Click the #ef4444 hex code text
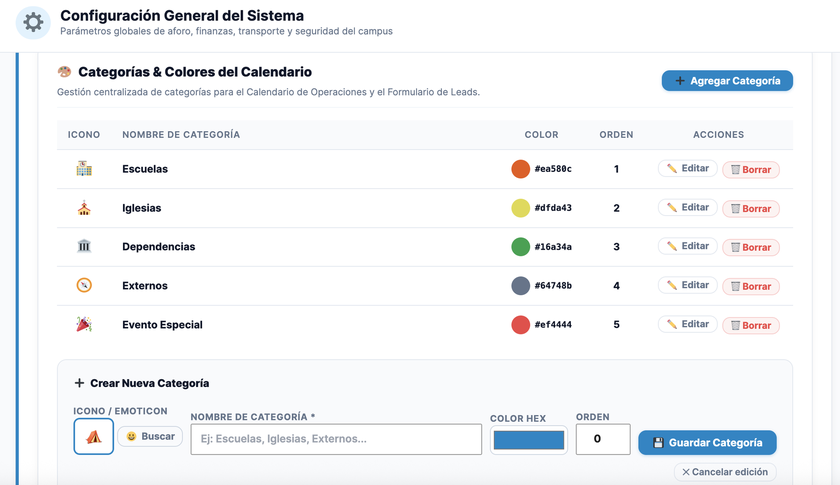This screenshot has height=485, width=840. click(x=553, y=325)
